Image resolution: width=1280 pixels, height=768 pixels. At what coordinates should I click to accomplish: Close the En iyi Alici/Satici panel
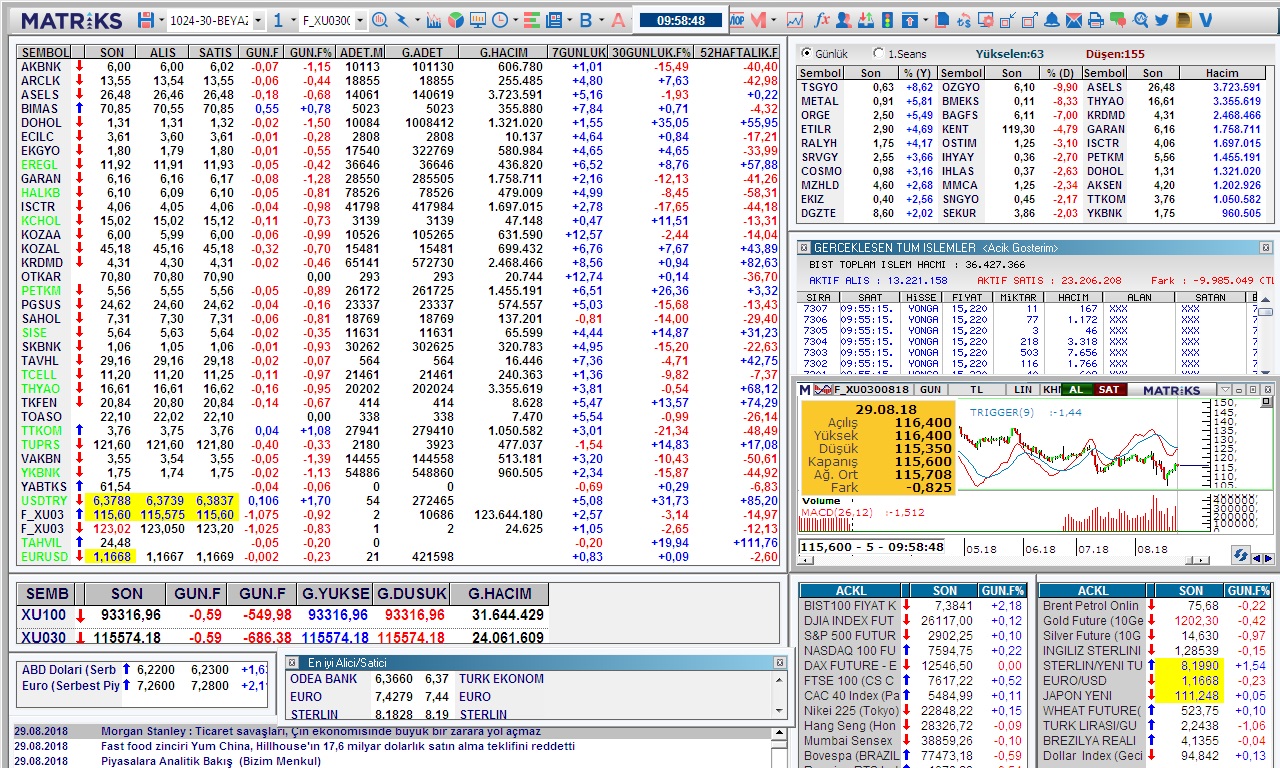779,662
